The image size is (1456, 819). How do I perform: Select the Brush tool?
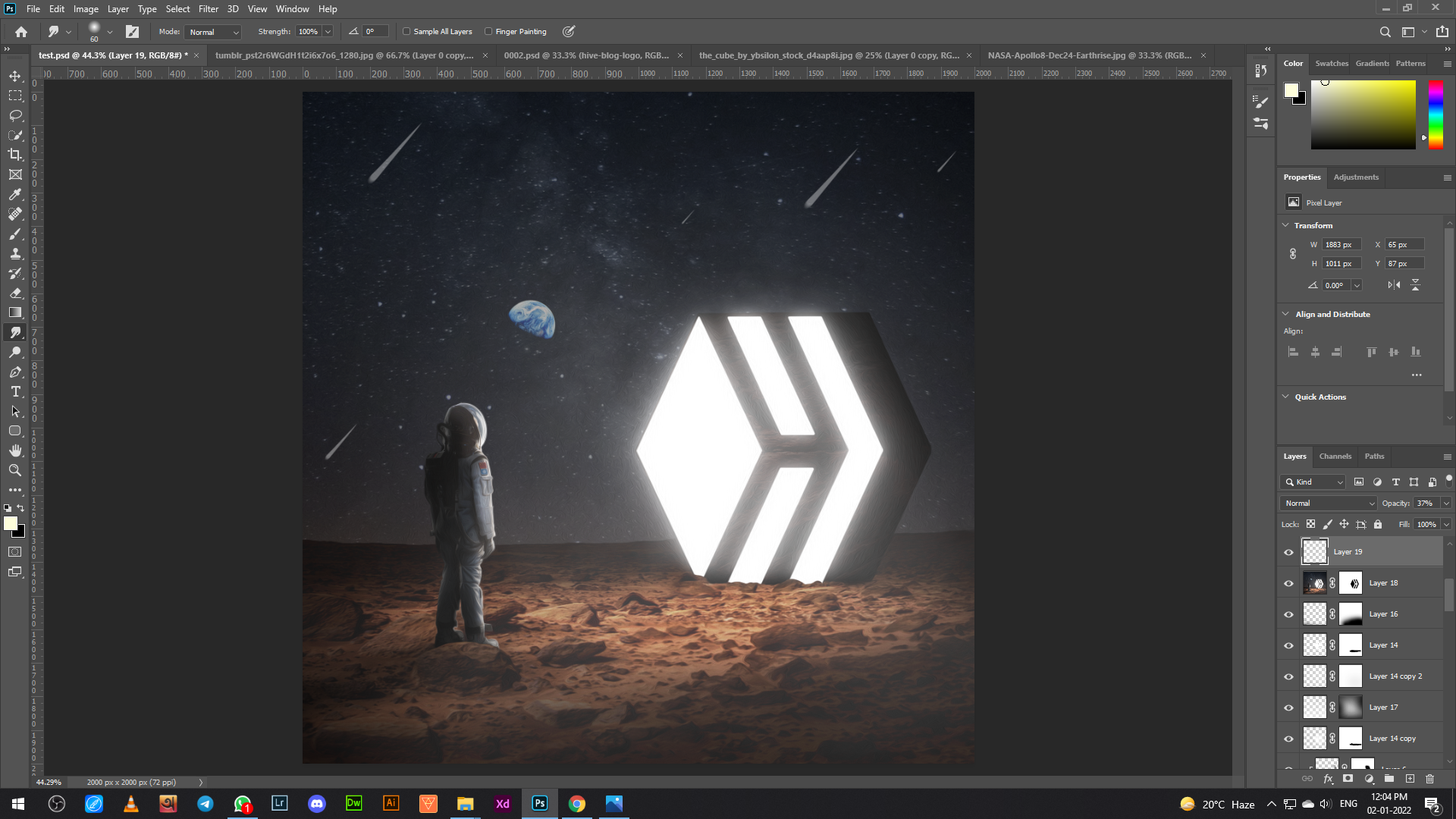(15, 234)
